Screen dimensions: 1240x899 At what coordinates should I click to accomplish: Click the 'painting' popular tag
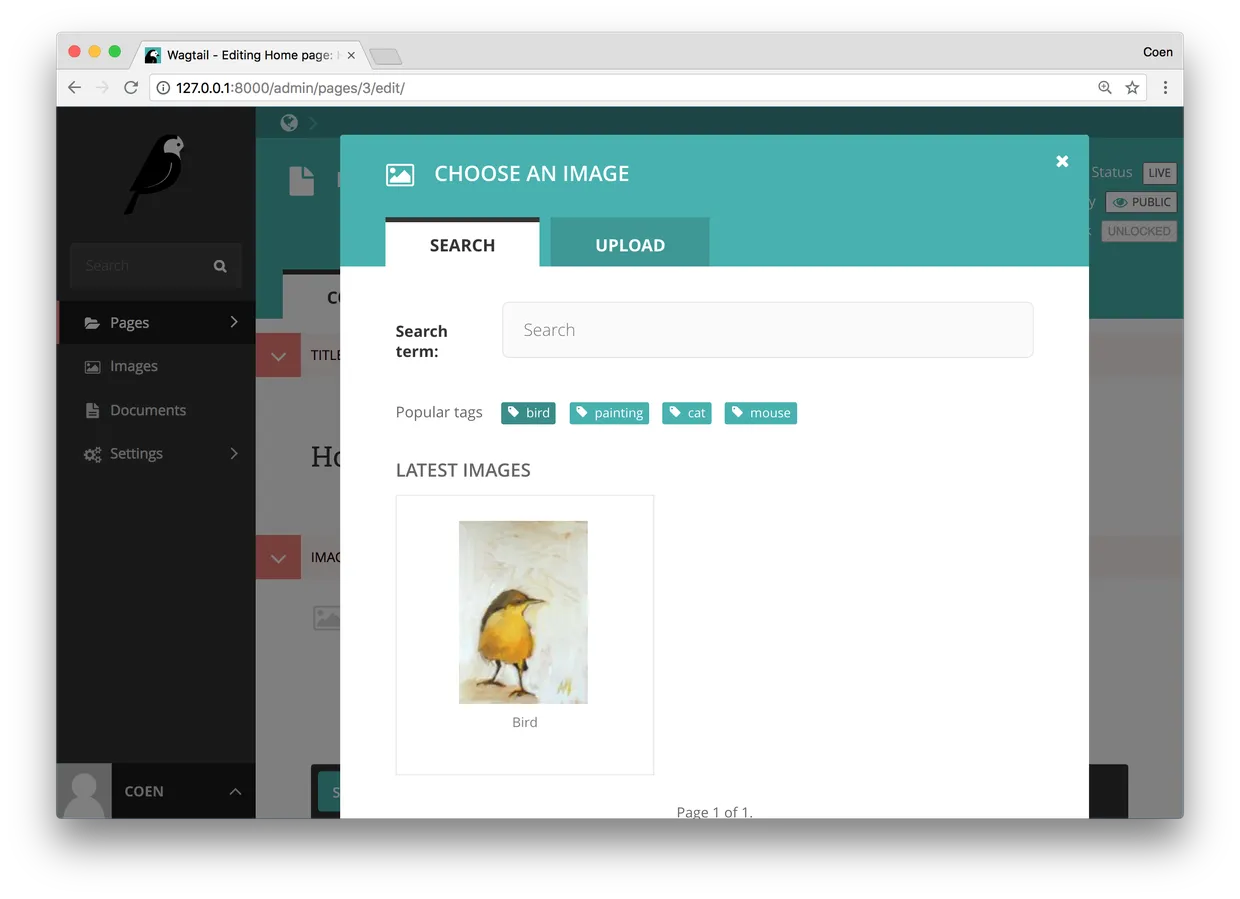(x=609, y=412)
